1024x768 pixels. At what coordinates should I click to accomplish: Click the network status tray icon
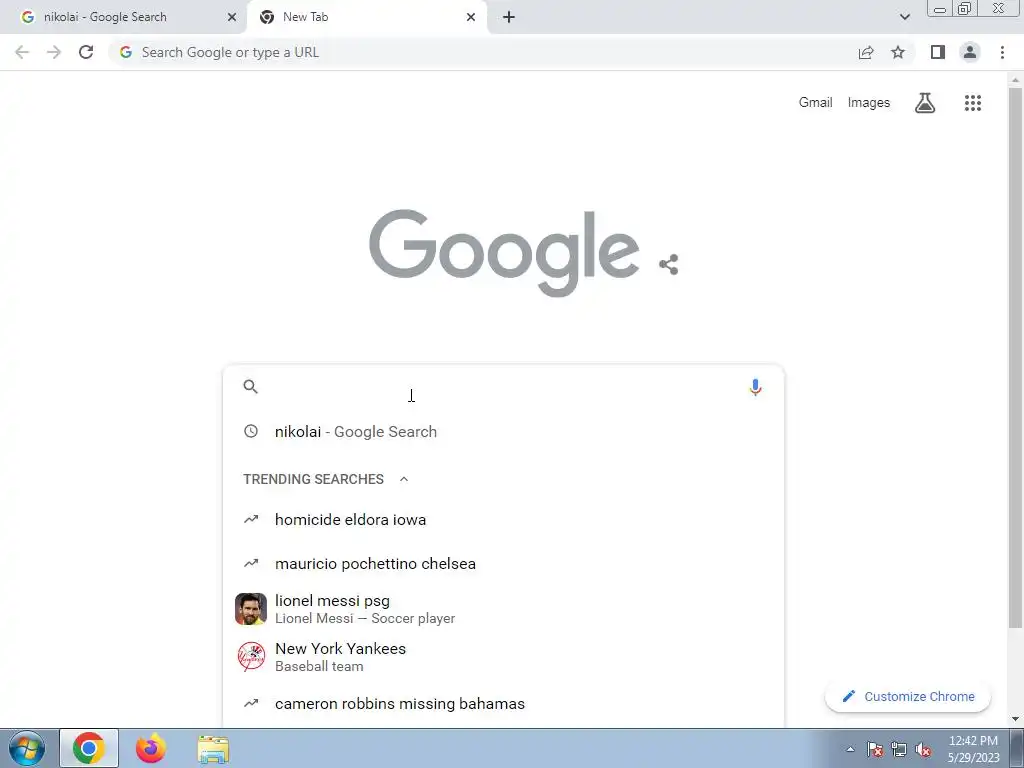tap(899, 749)
